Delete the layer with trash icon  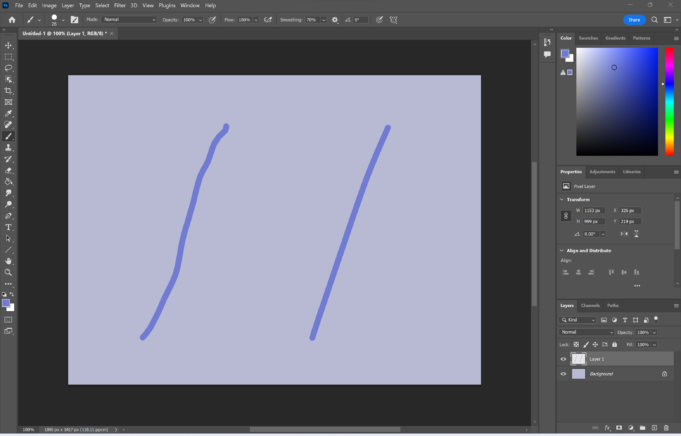[x=666, y=428]
